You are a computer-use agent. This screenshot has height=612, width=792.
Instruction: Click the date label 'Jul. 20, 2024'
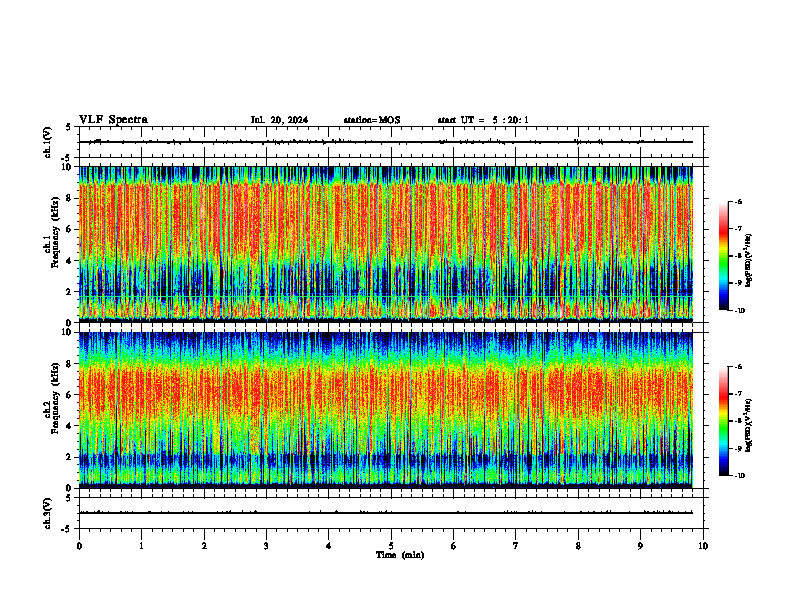click(x=279, y=120)
